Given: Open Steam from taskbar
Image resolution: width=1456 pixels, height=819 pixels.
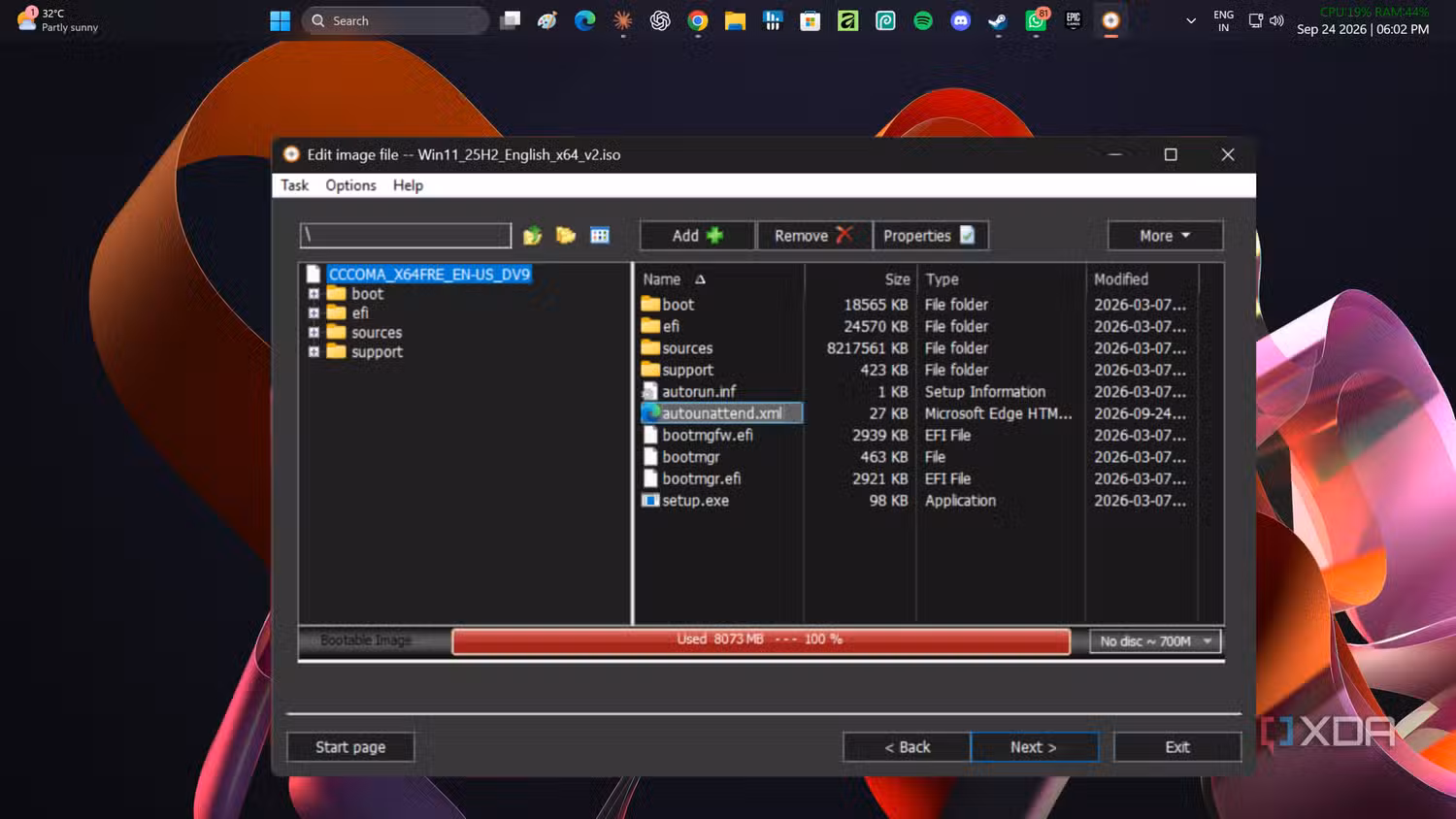Looking at the screenshot, I should 998,20.
